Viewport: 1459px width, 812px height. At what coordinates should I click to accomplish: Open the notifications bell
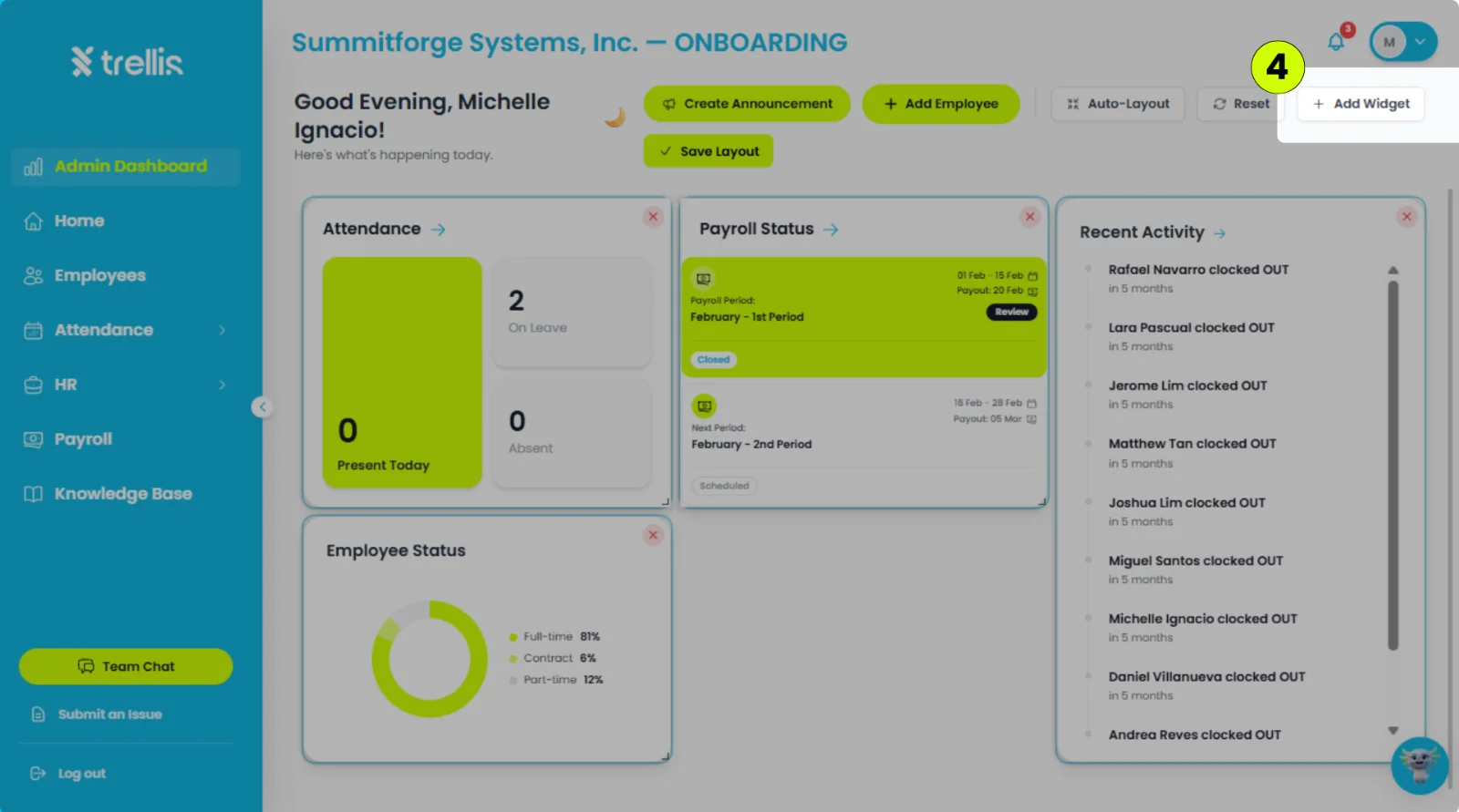[x=1336, y=42]
